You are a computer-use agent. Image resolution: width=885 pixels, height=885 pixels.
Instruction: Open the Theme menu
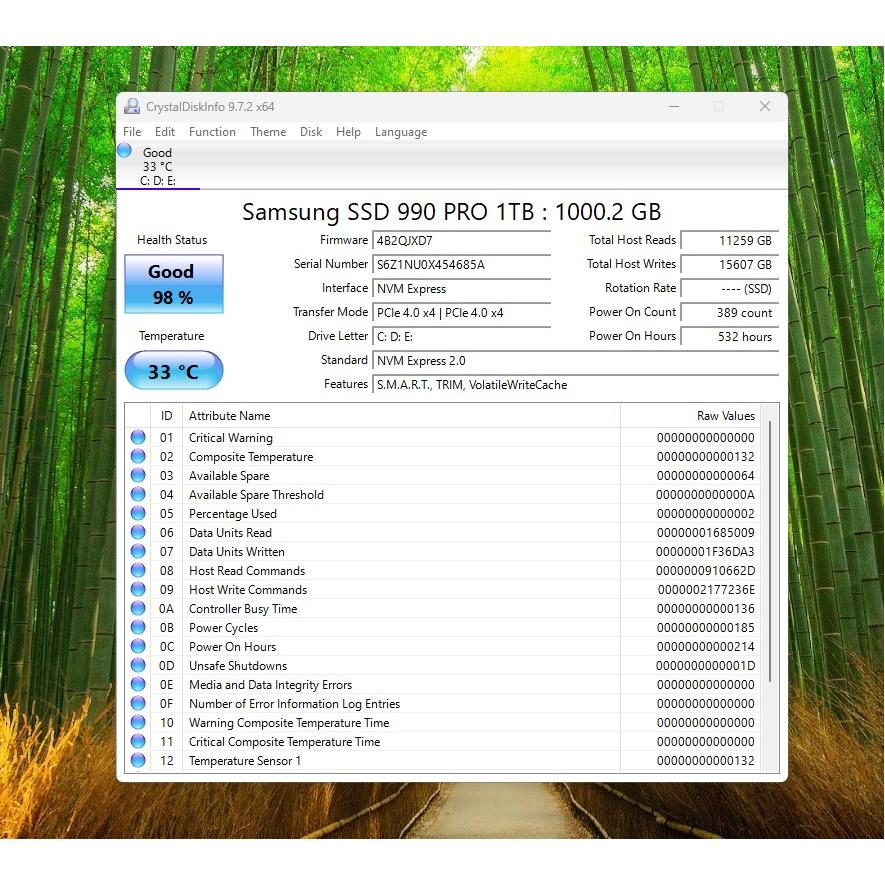pyautogui.click(x=268, y=132)
